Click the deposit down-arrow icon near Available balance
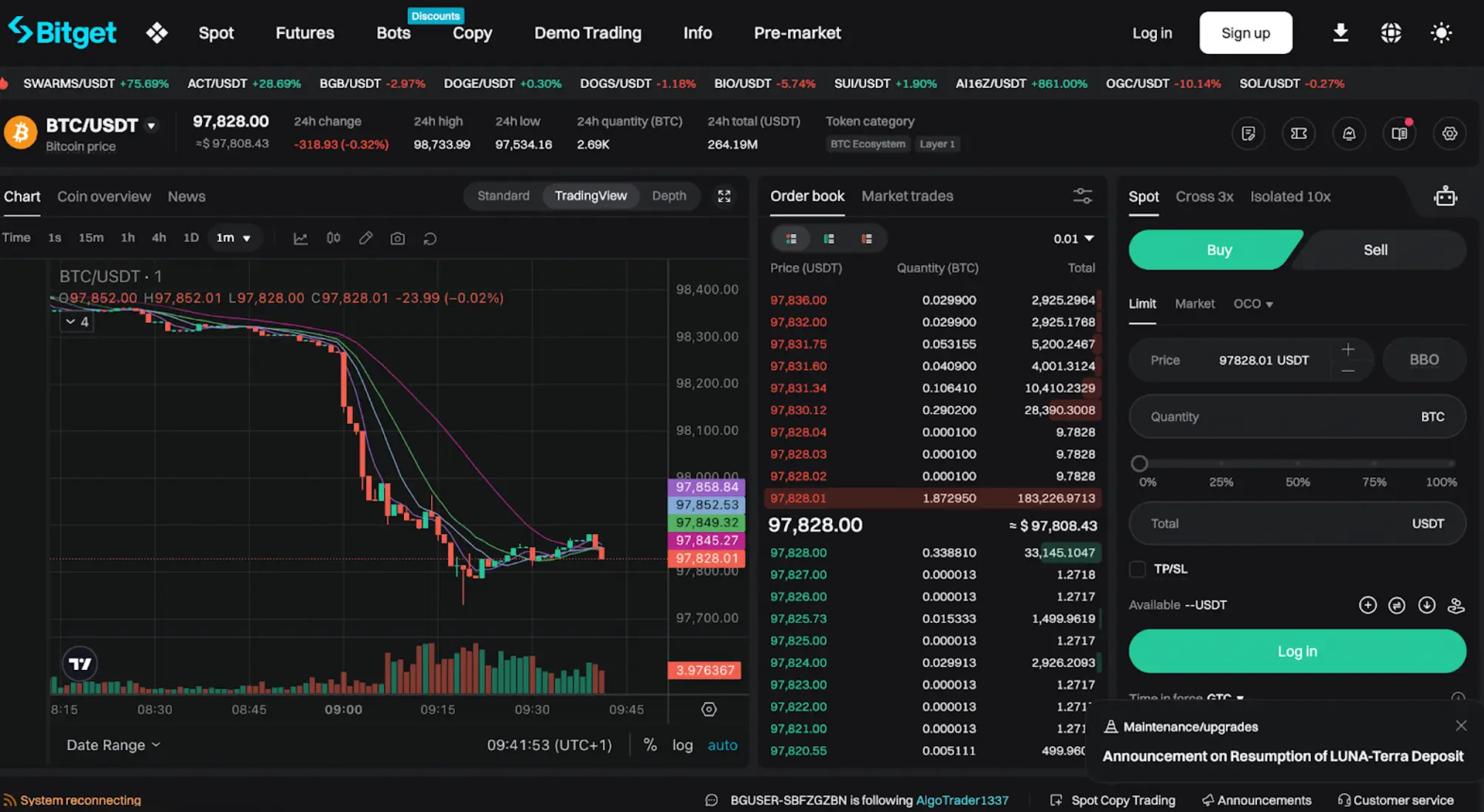This screenshot has width=1484, height=812. tap(1427, 604)
